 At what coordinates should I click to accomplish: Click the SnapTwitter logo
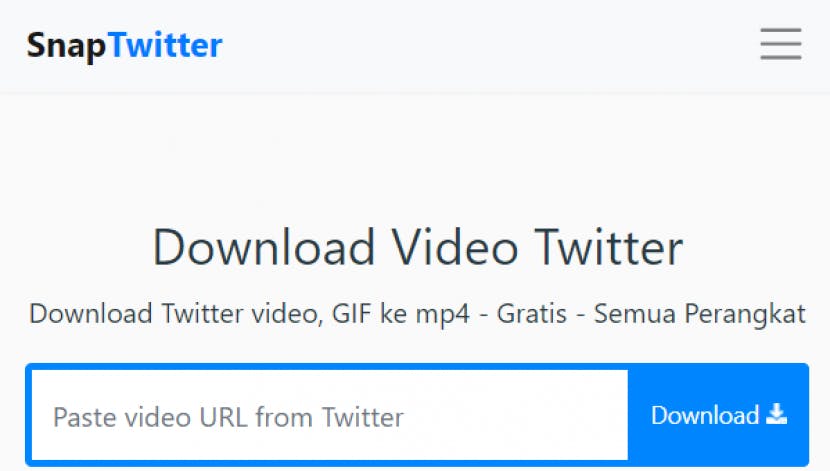pos(124,46)
